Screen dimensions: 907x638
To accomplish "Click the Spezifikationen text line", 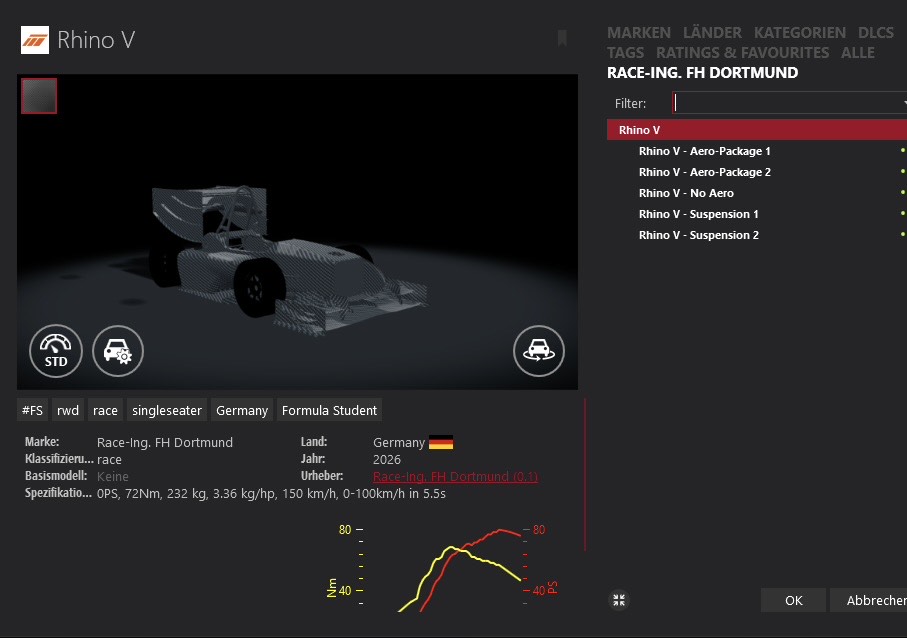I will 271,494.
